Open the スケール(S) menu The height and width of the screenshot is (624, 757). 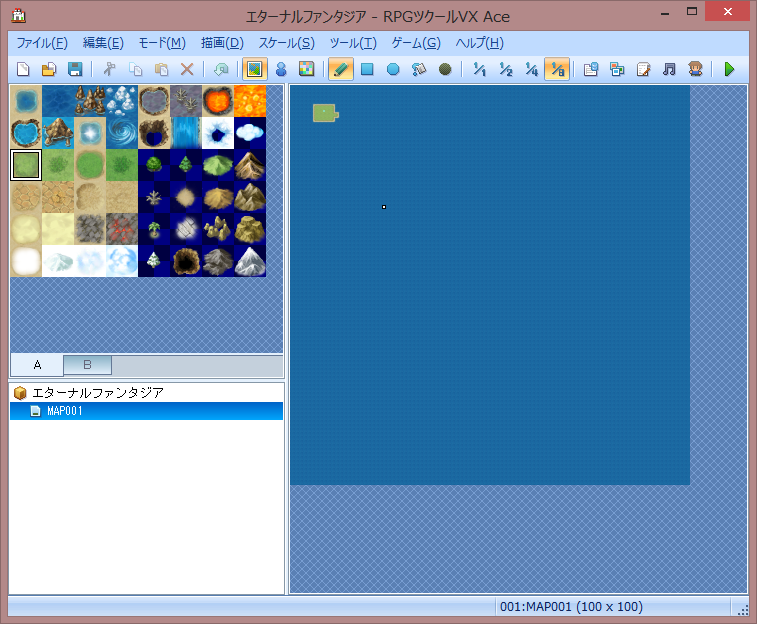coord(286,43)
